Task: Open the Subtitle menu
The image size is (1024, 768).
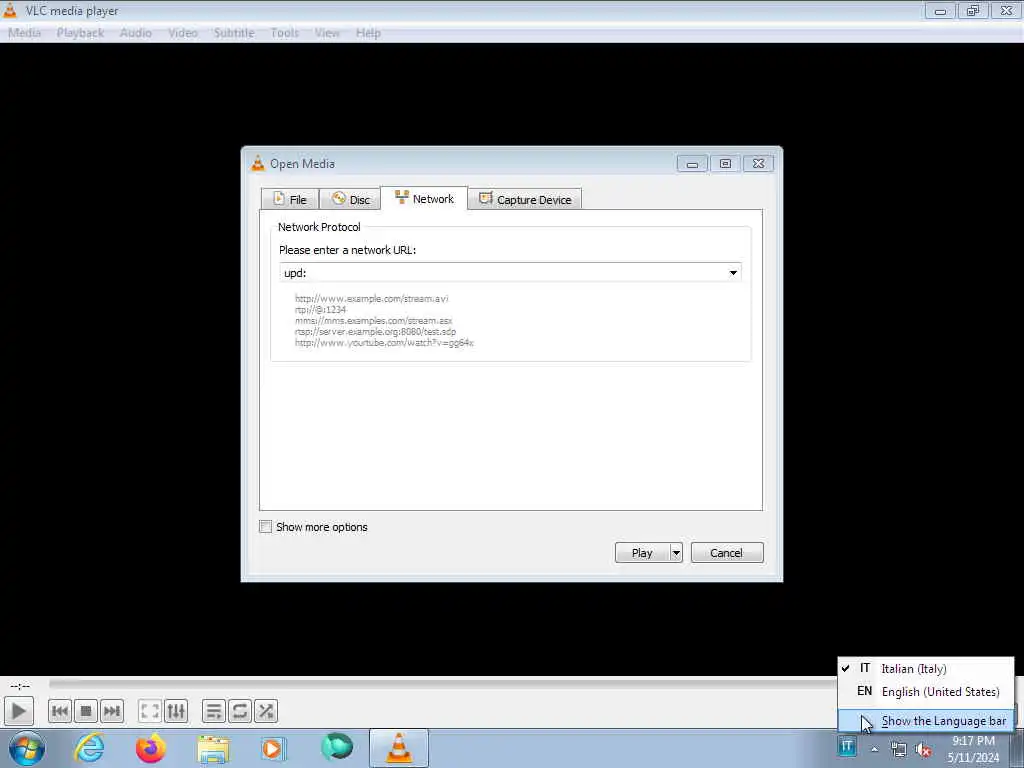Action: [x=234, y=33]
